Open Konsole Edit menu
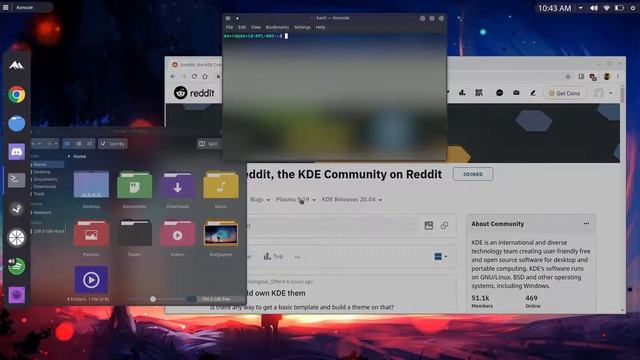This screenshot has height=360, width=640. pyautogui.click(x=242, y=27)
